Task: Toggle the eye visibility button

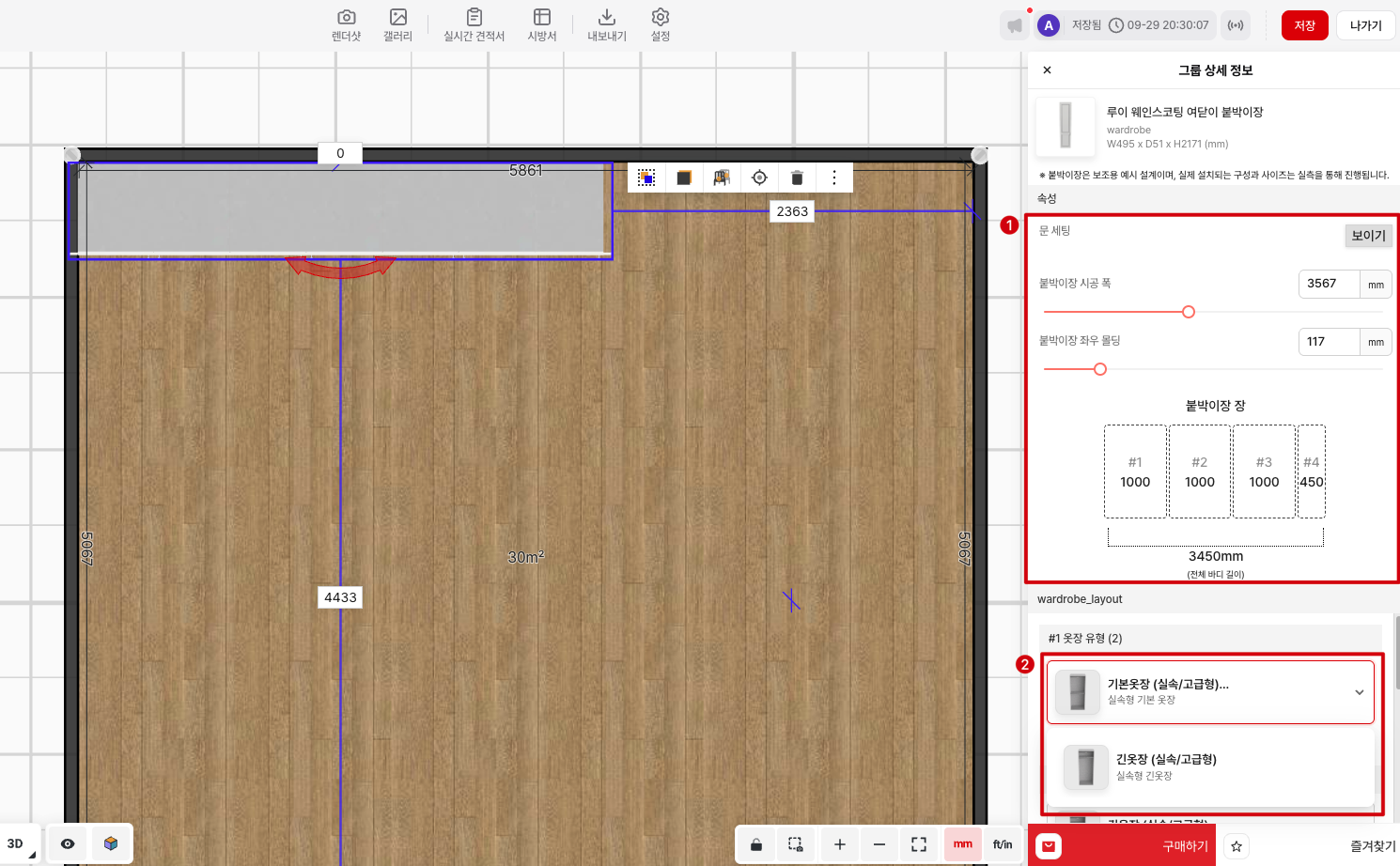Action: (x=68, y=843)
